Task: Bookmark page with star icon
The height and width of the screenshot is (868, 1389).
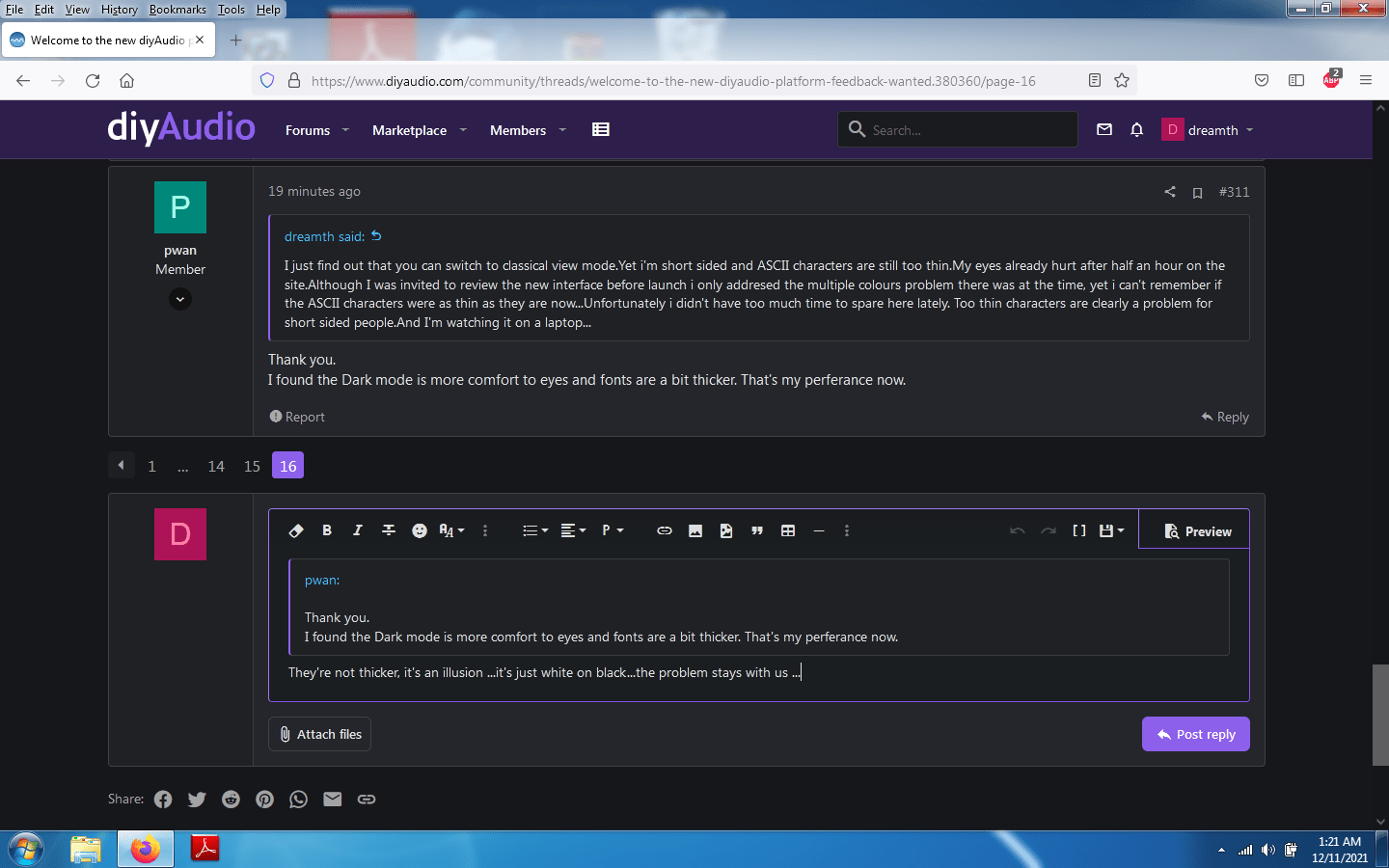Action: click(x=1122, y=80)
